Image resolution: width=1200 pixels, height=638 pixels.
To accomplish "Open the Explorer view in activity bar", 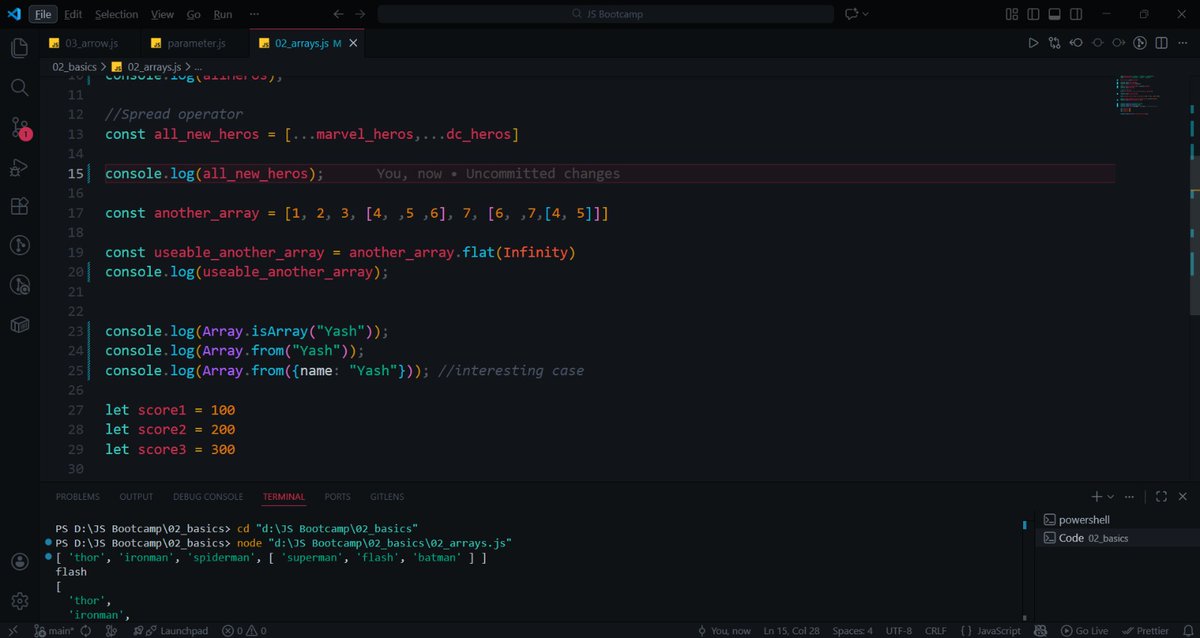I will (19, 48).
